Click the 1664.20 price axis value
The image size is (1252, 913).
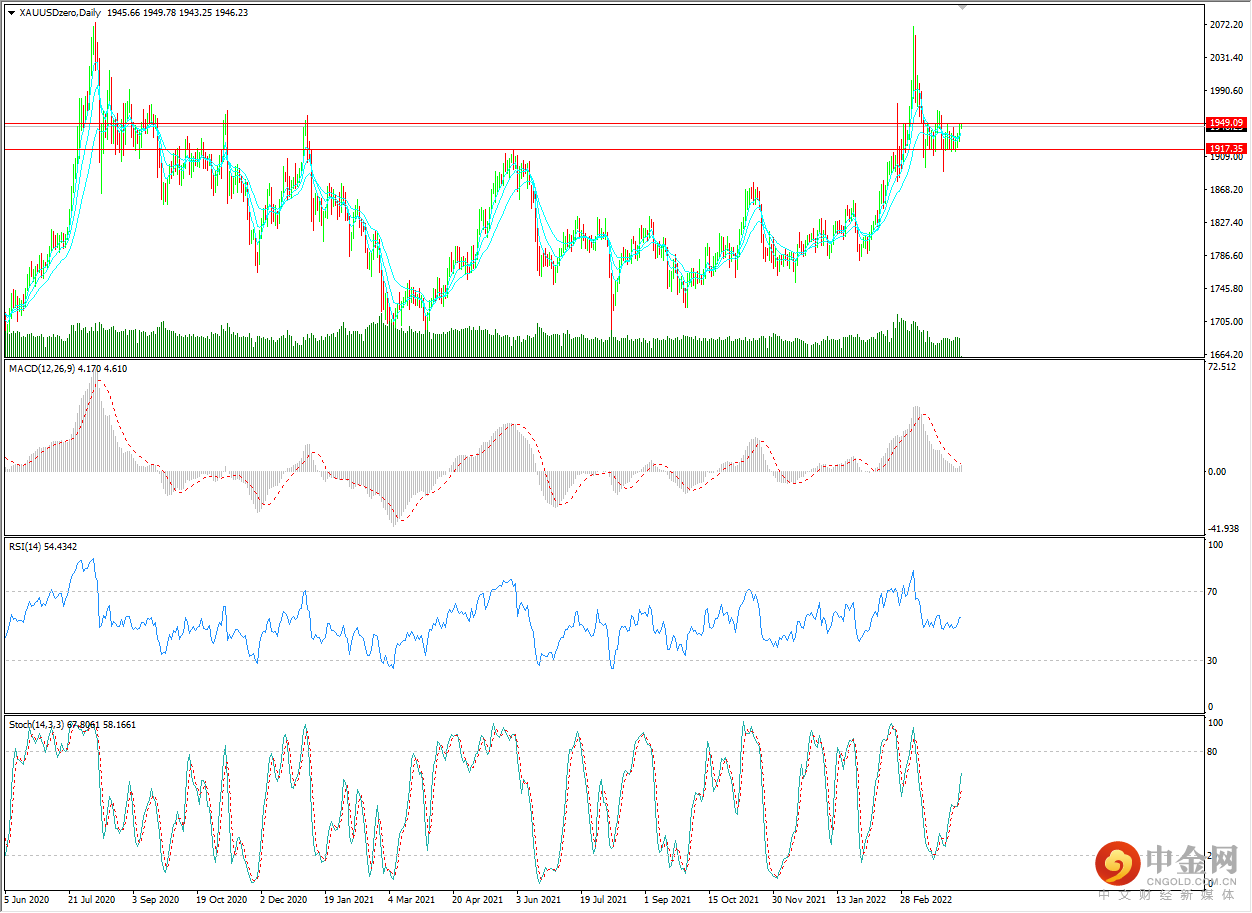[x=1225, y=355]
